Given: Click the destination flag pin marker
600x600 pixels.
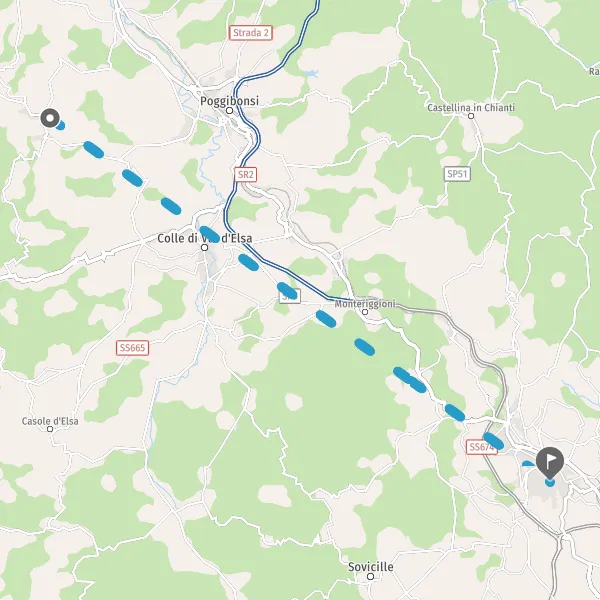Looking at the screenshot, I should click(x=550, y=463).
